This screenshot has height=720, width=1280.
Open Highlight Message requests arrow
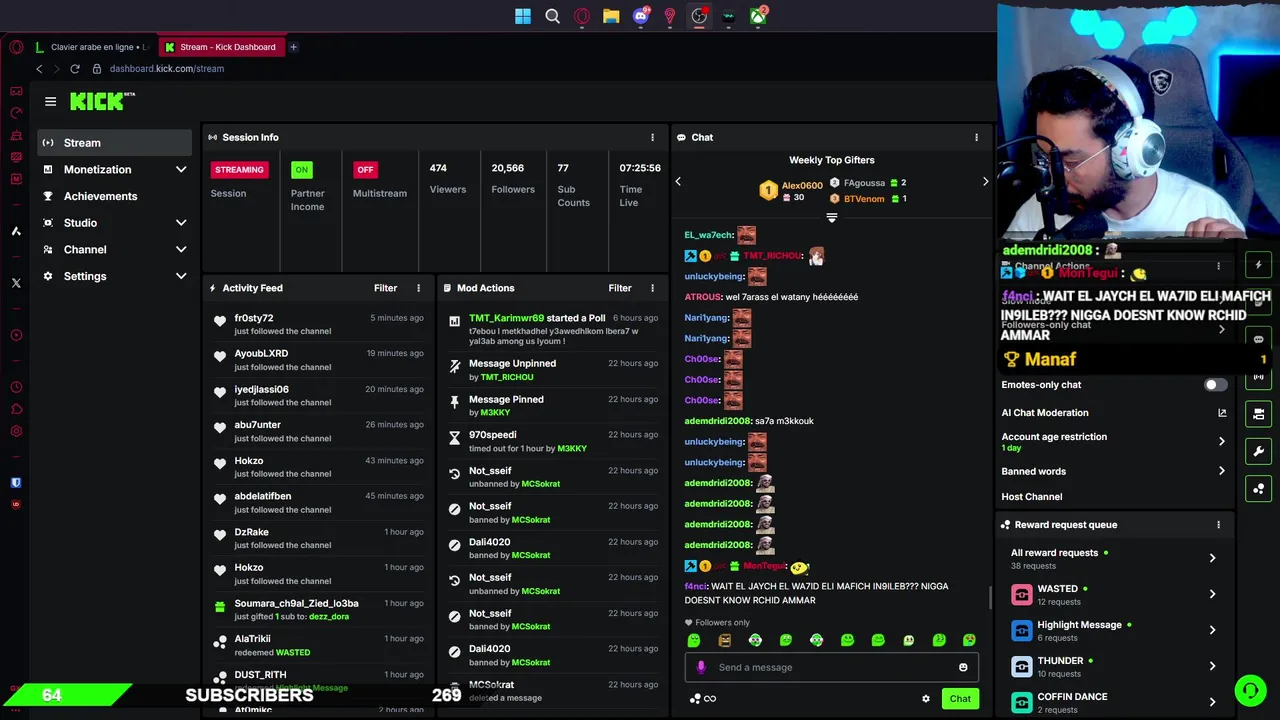[x=1212, y=630]
